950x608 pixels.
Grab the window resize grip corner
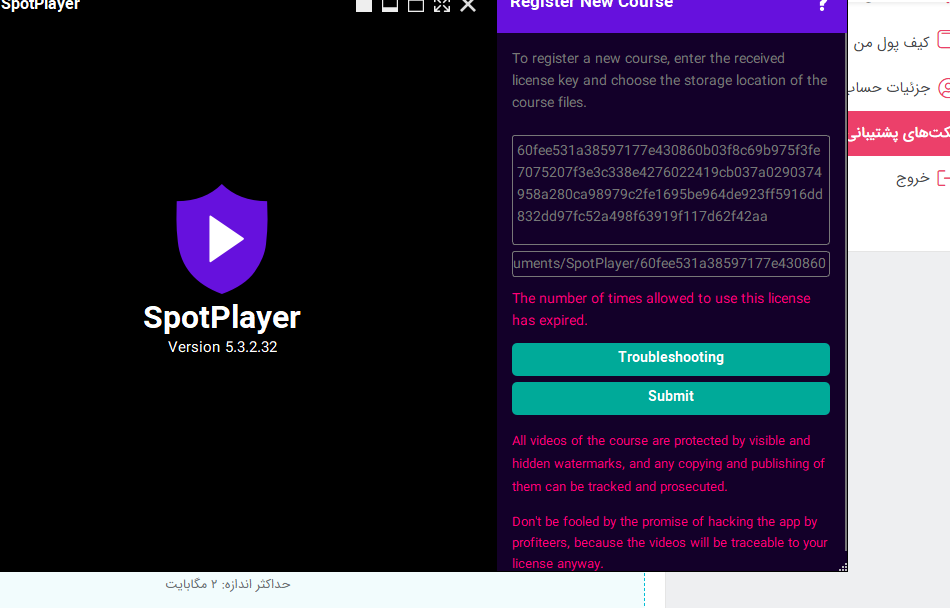click(x=842, y=567)
